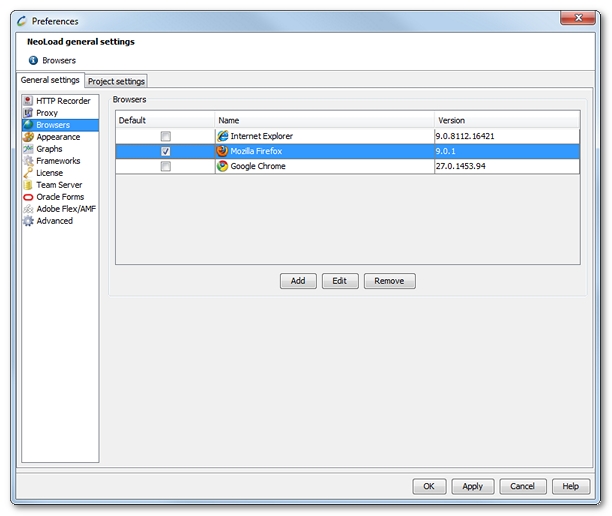Select the Proxy settings icon

[28, 113]
